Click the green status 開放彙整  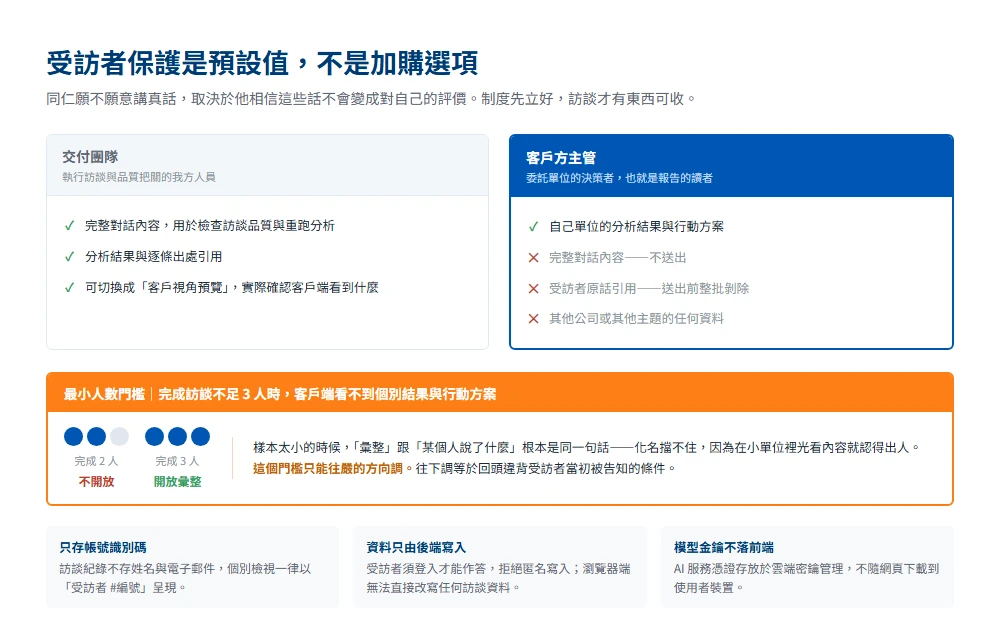click(x=177, y=482)
